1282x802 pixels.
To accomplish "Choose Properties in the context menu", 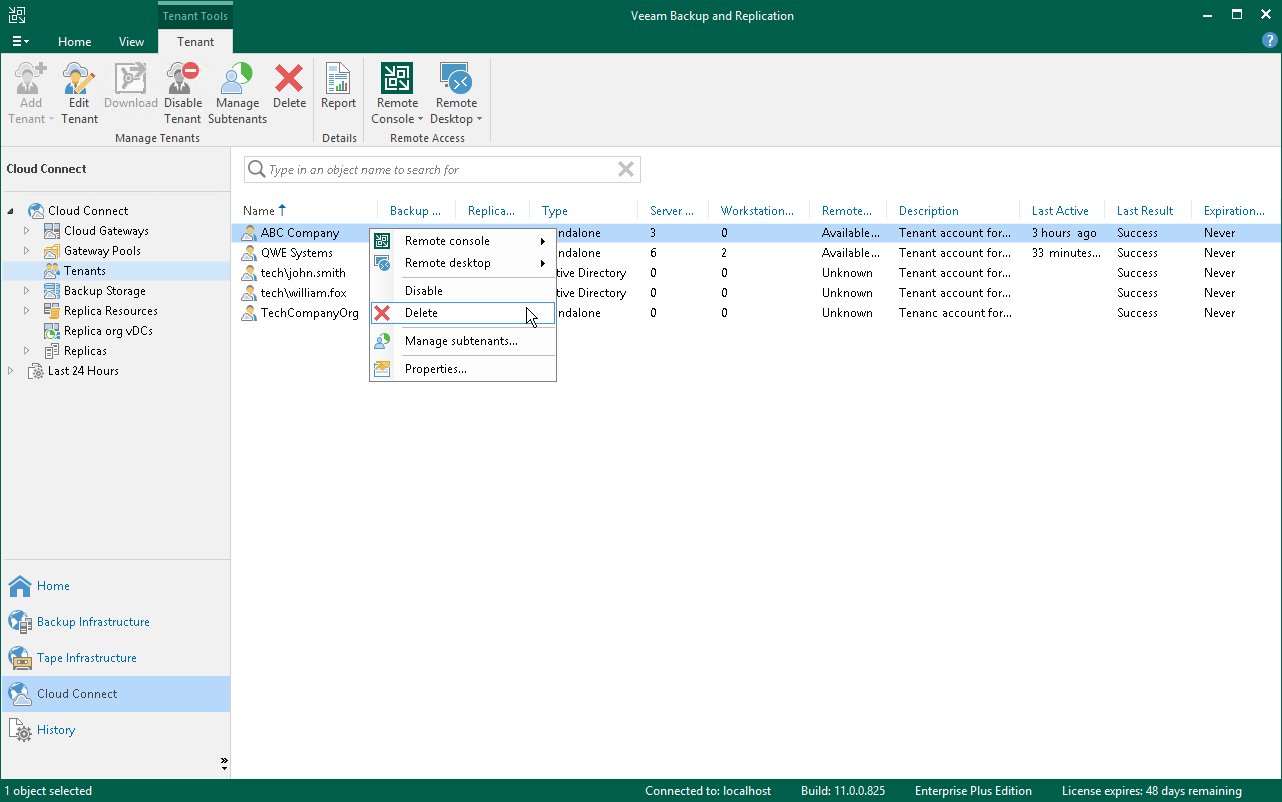I will coord(462,369).
